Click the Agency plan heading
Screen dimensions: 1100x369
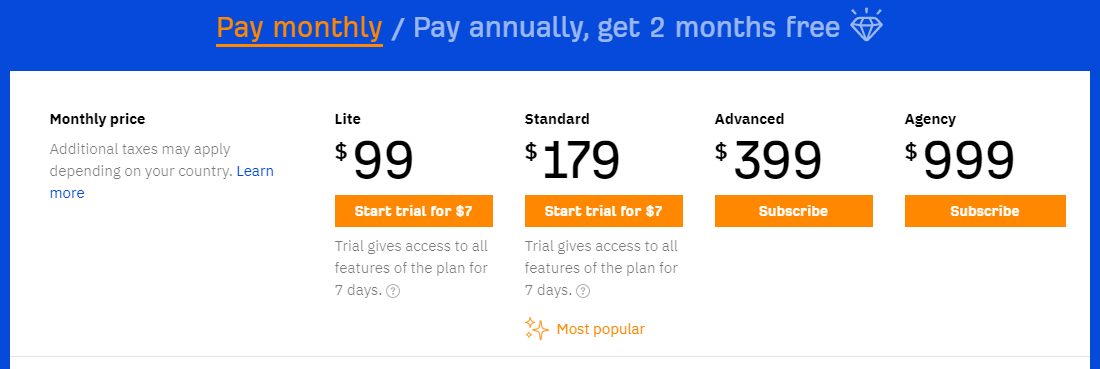(x=930, y=120)
